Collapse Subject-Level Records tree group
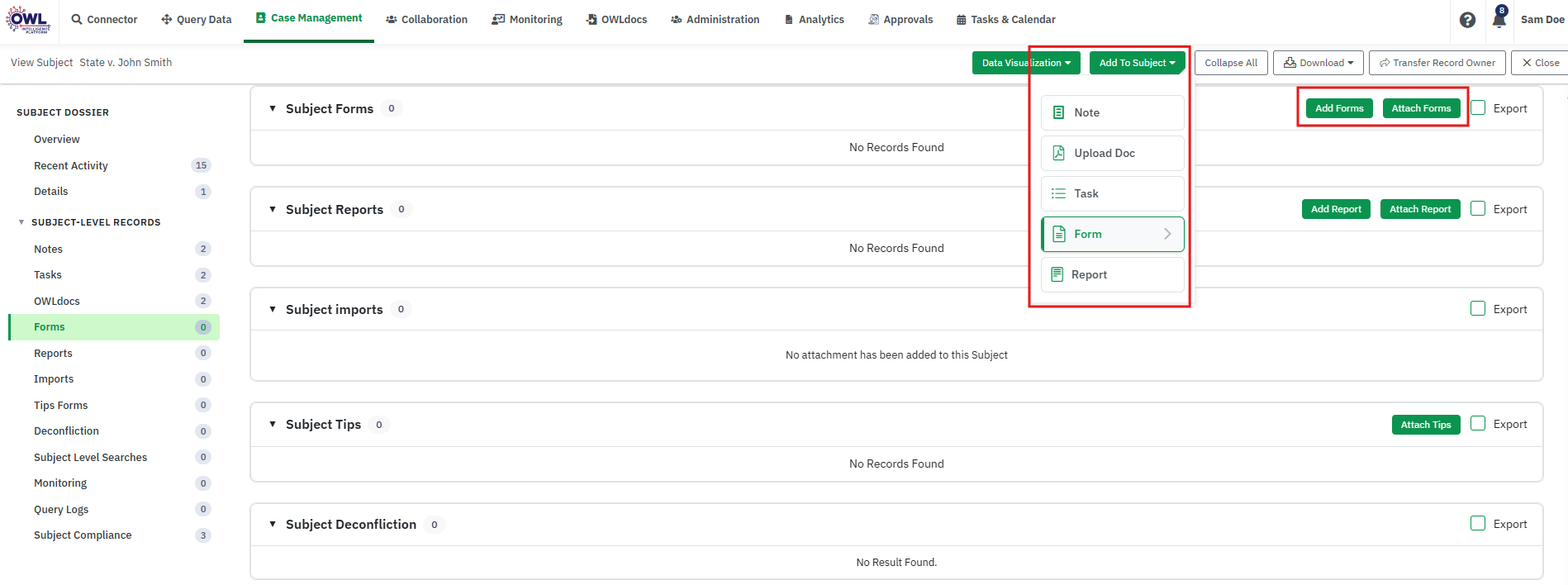 [x=21, y=222]
